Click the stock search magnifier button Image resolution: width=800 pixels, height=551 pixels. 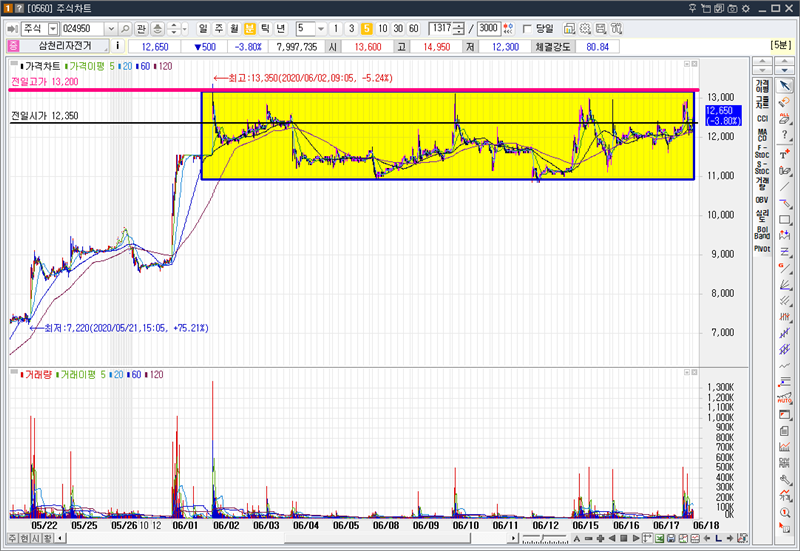[126, 29]
